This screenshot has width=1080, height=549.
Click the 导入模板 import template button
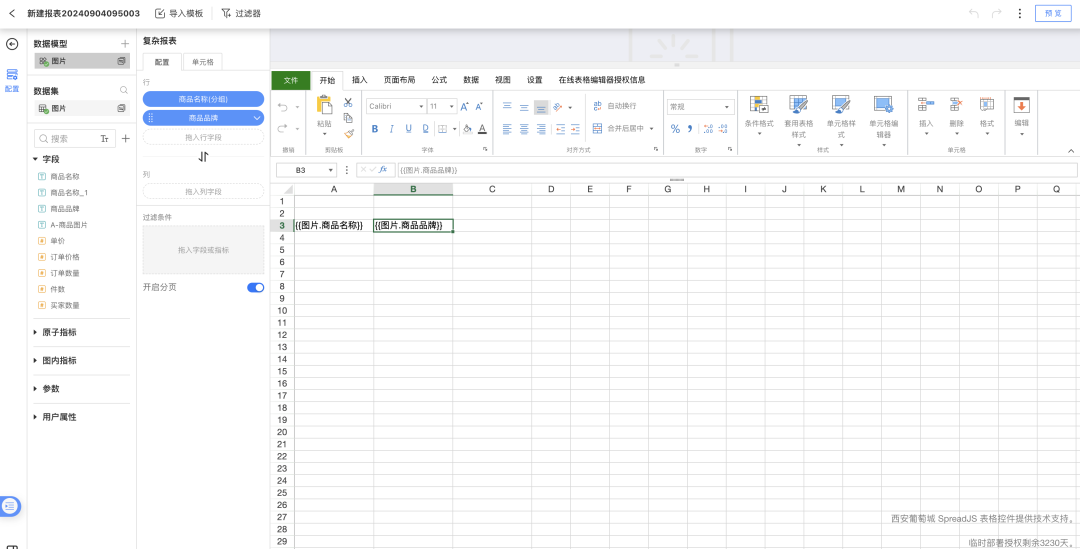pos(179,13)
